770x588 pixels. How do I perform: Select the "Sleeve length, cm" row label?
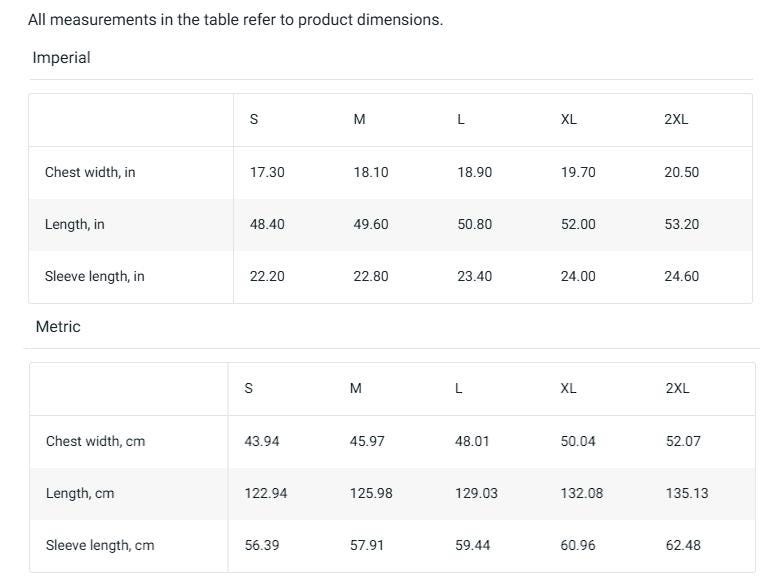[100, 545]
